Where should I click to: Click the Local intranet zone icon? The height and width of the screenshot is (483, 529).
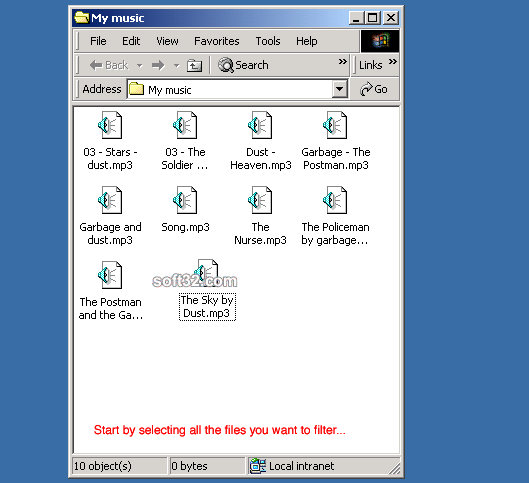tap(258, 466)
